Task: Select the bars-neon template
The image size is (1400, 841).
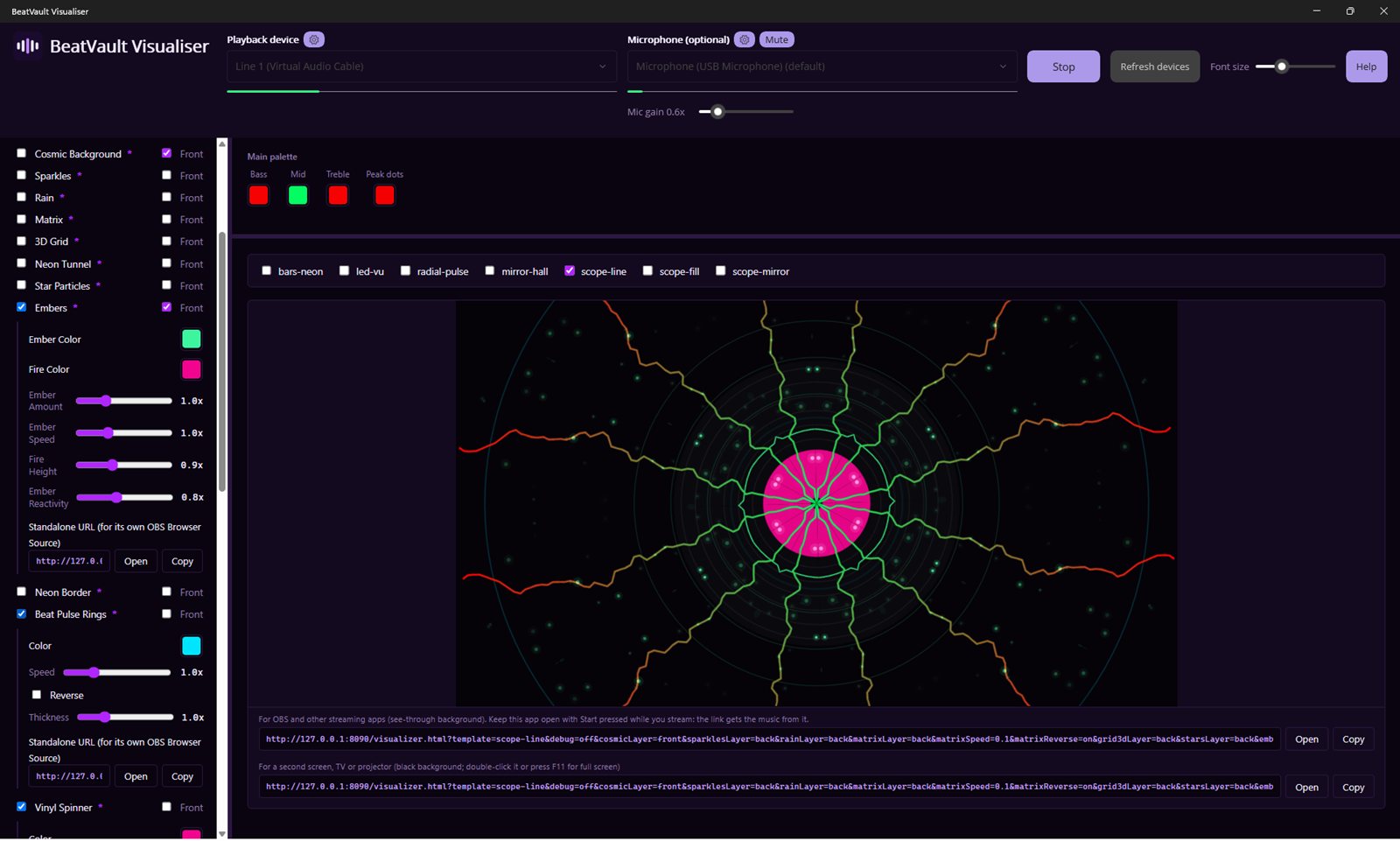Action: pos(267,271)
